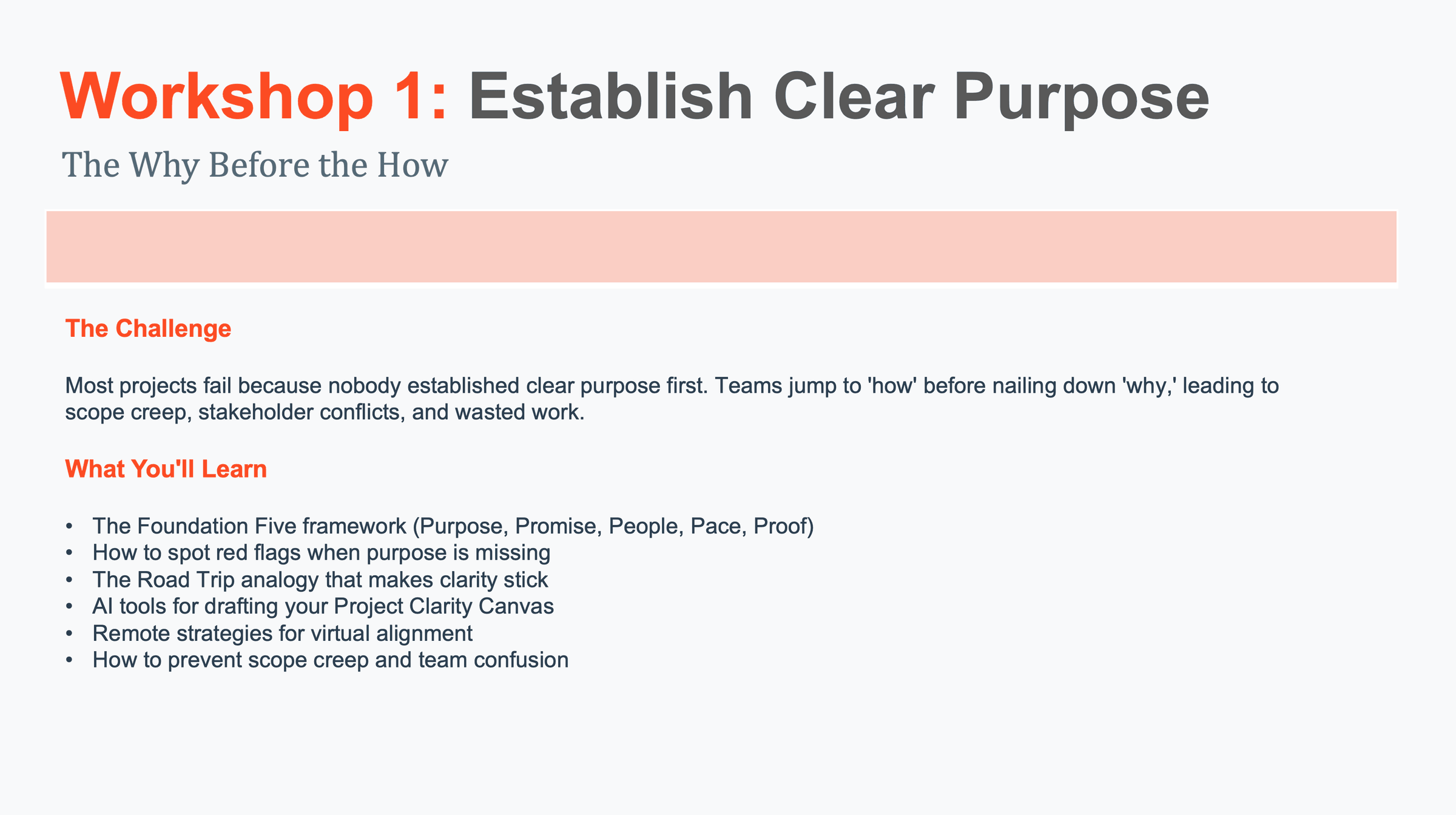Select the "Establish Clear Purpose" heading
1456x815 pixels.
click(838, 97)
